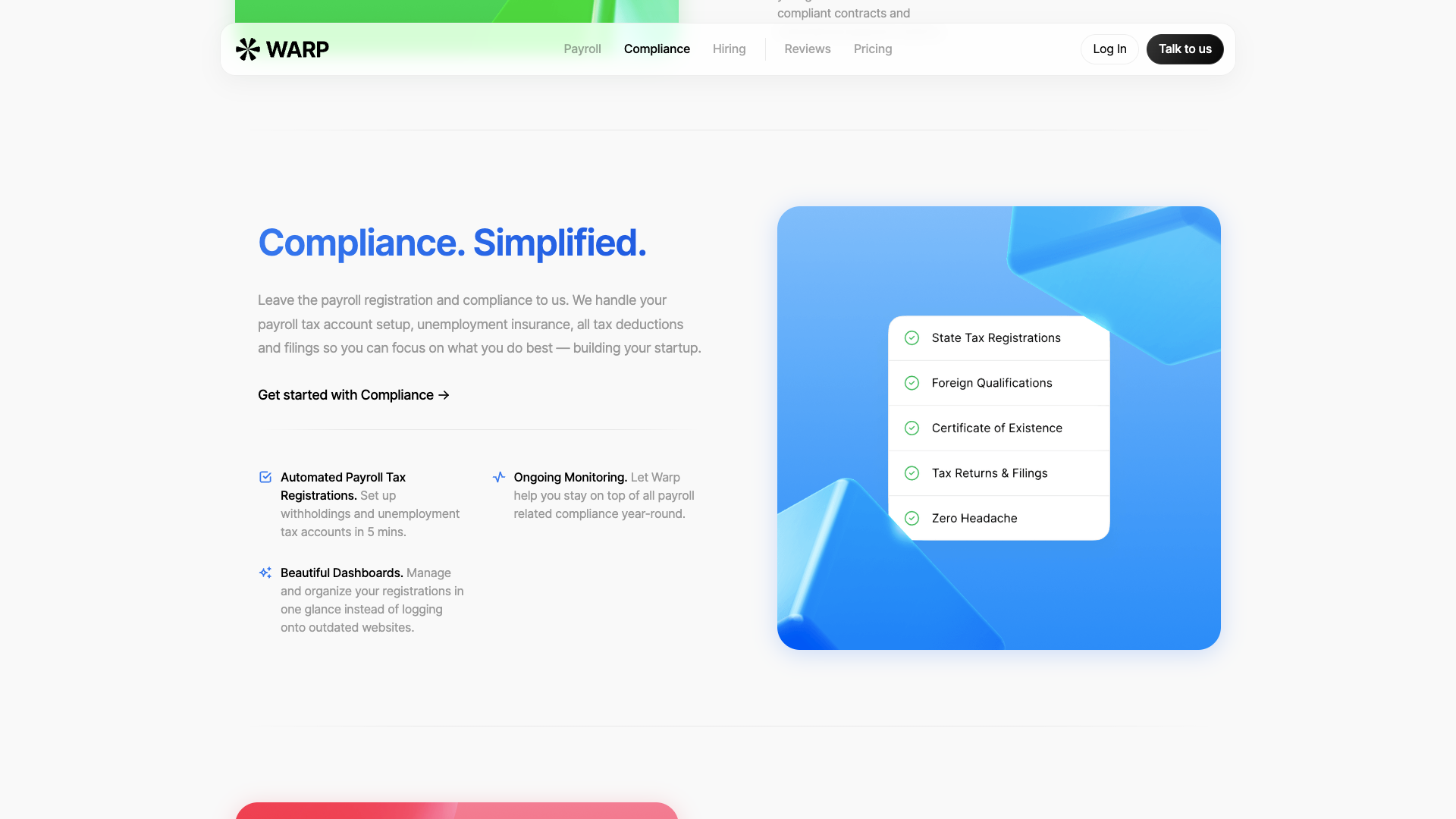Click the Log In button

tap(1109, 49)
